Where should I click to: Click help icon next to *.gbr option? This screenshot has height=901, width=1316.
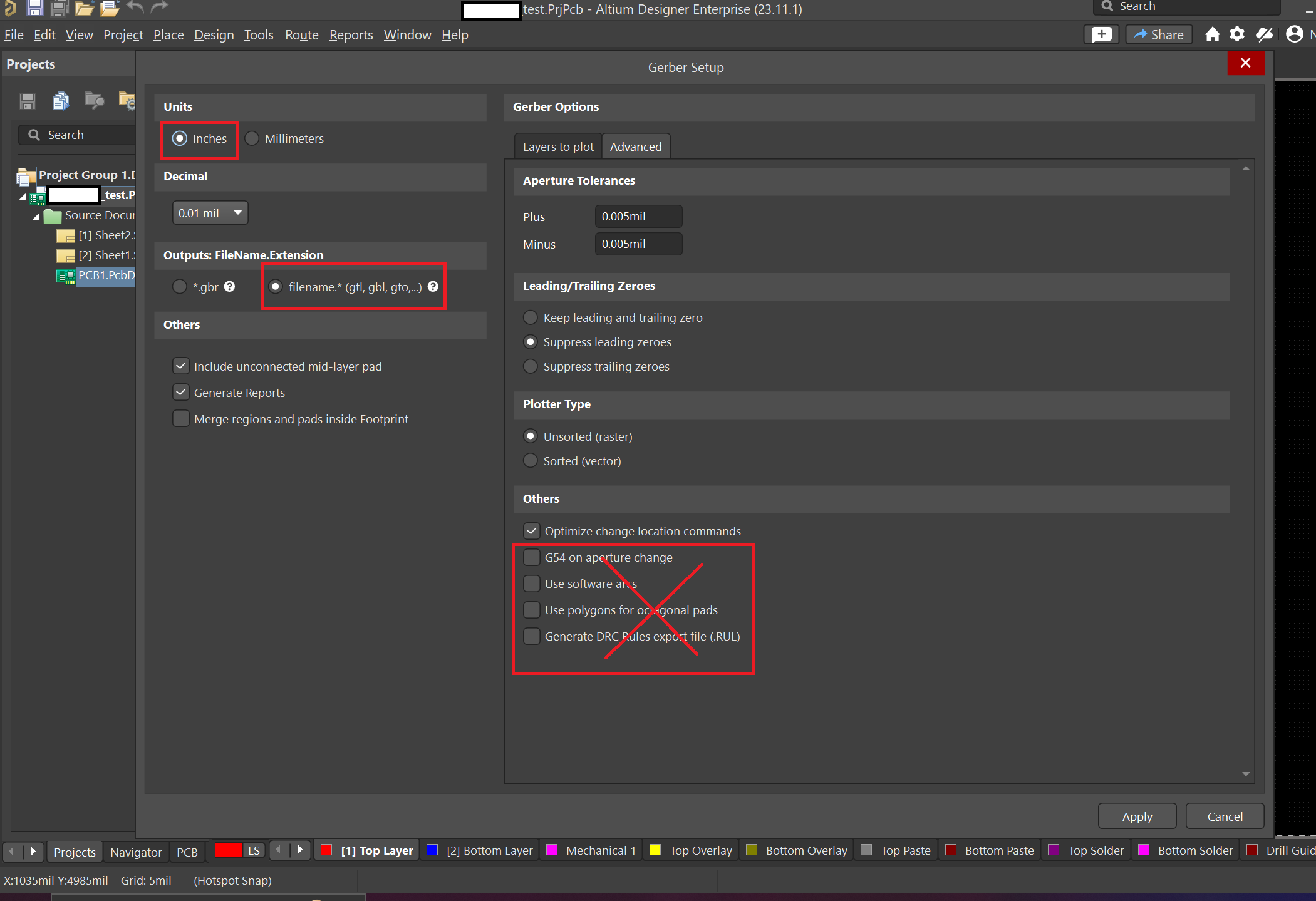230,287
